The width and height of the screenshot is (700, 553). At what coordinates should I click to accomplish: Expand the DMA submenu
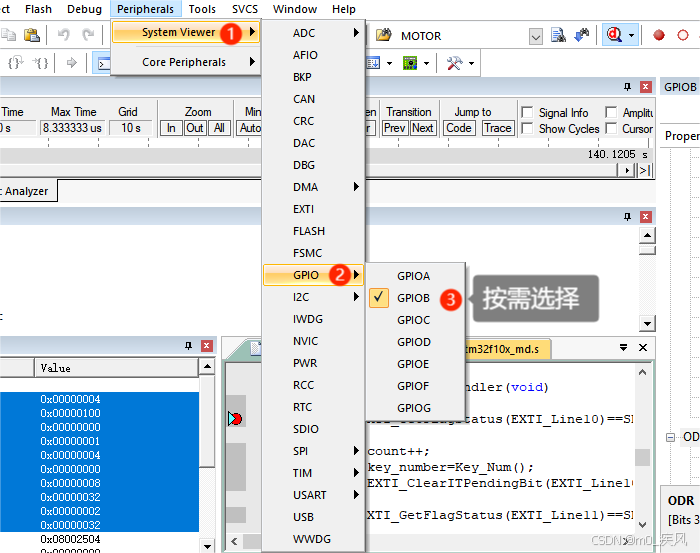point(313,187)
